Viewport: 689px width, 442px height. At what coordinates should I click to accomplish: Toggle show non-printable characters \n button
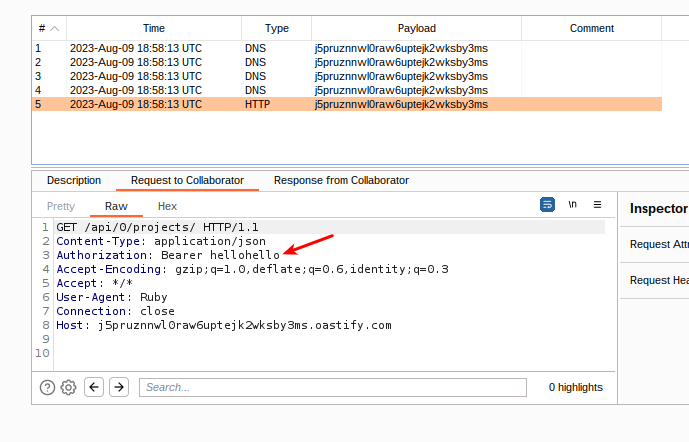pyautogui.click(x=573, y=204)
